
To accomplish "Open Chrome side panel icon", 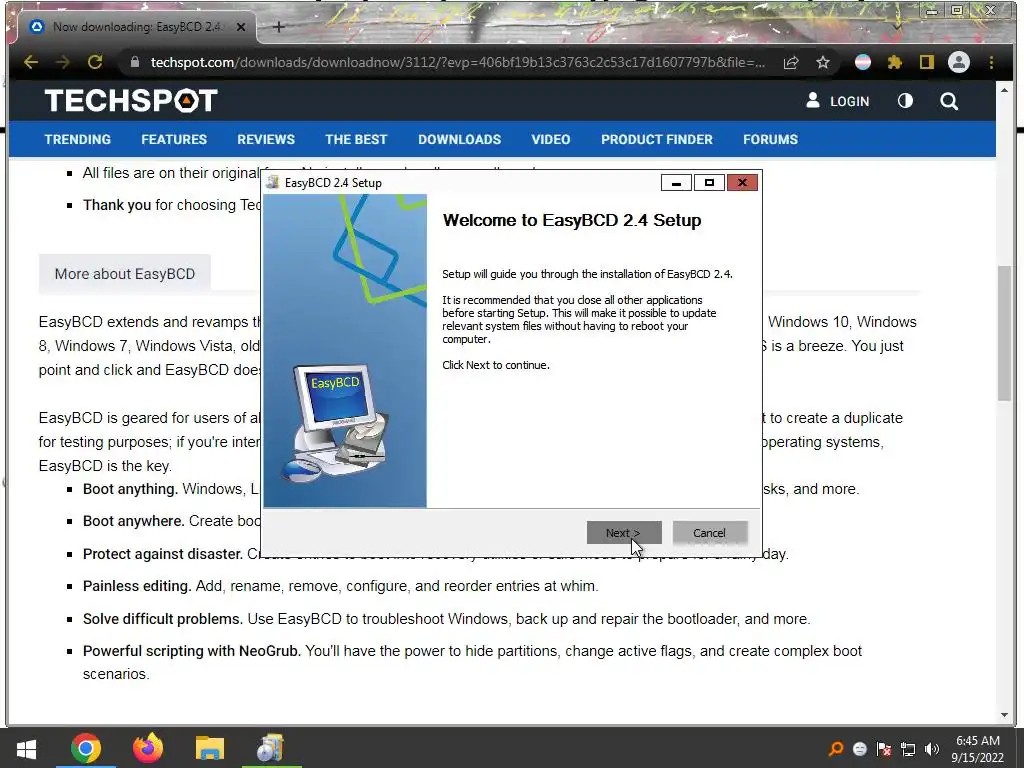I will [x=927, y=62].
